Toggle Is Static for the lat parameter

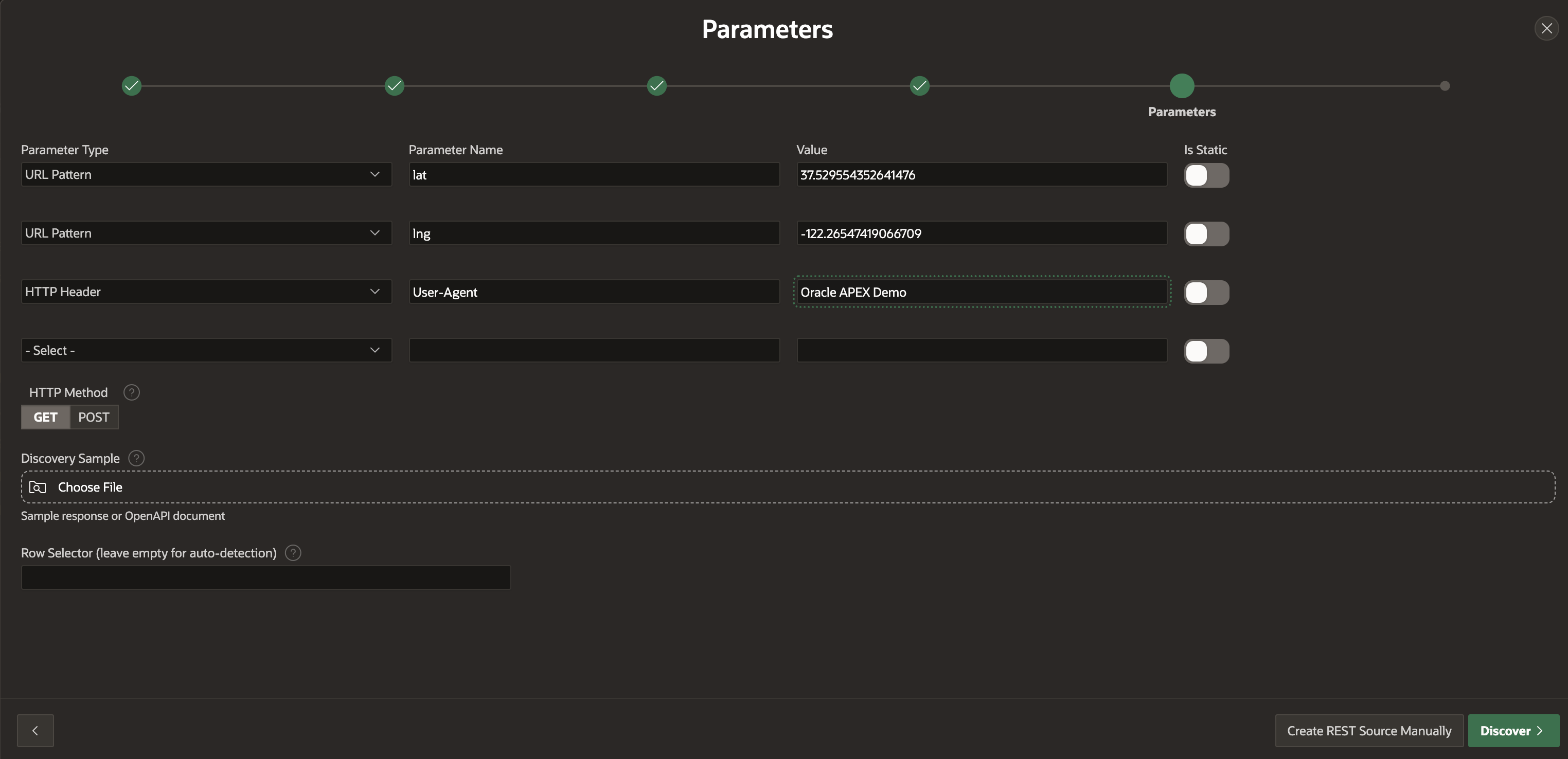1206,175
